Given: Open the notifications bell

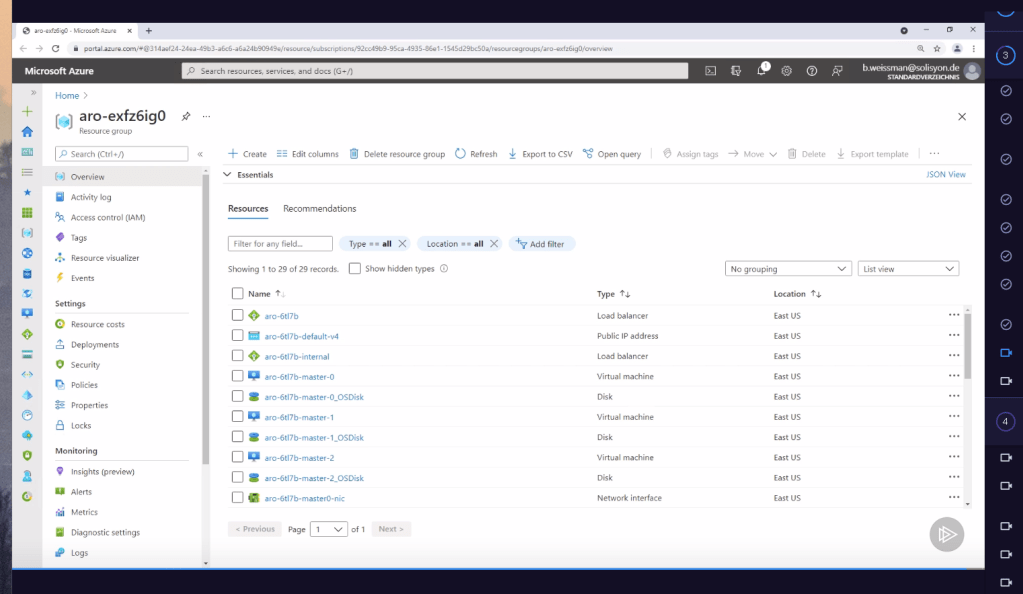Looking at the screenshot, I should [761, 70].
